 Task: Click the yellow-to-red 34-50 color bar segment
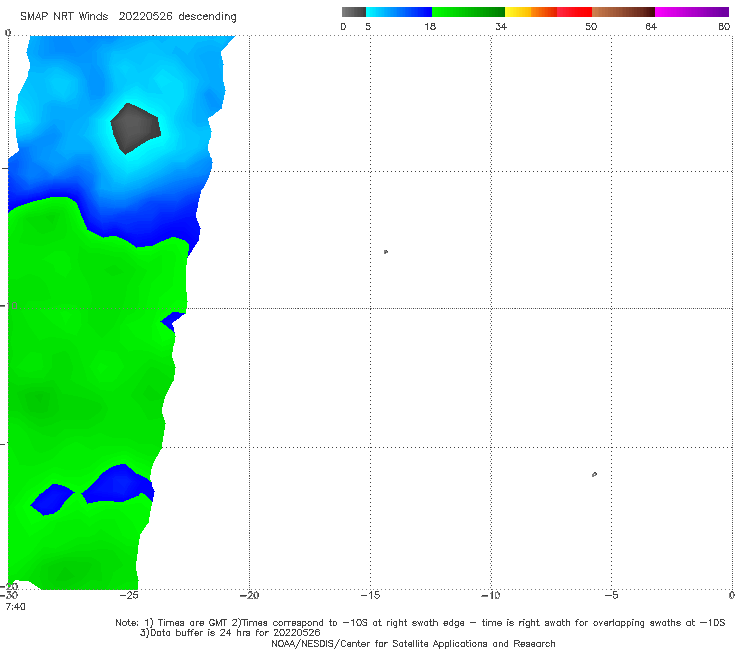pos(548,12)
